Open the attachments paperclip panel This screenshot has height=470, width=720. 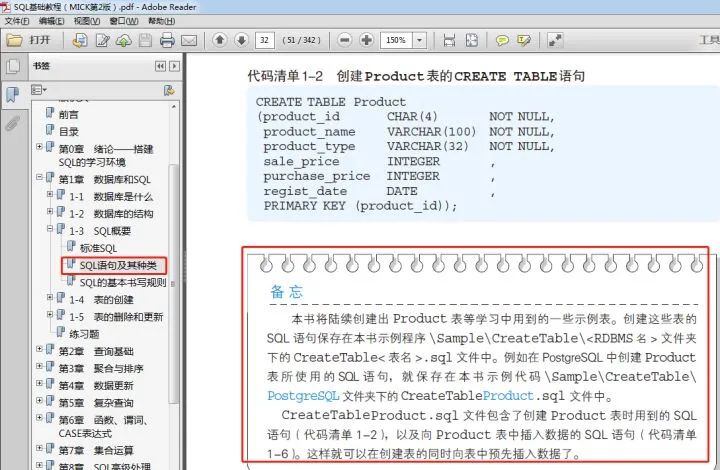pyautogui.click(x=13, y=123)
